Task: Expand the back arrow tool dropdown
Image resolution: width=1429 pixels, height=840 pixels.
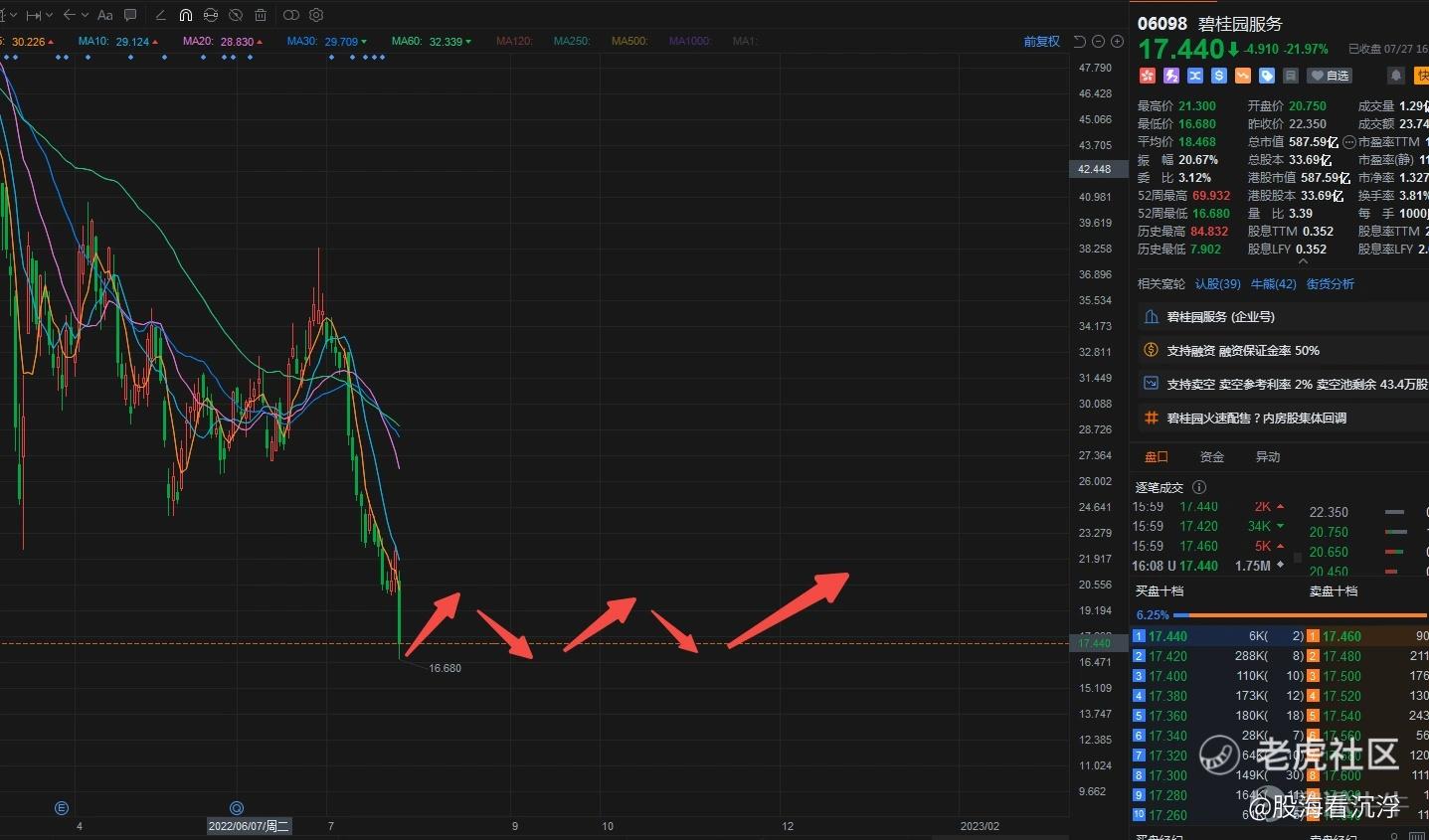Action: click(x=85, y=15)
